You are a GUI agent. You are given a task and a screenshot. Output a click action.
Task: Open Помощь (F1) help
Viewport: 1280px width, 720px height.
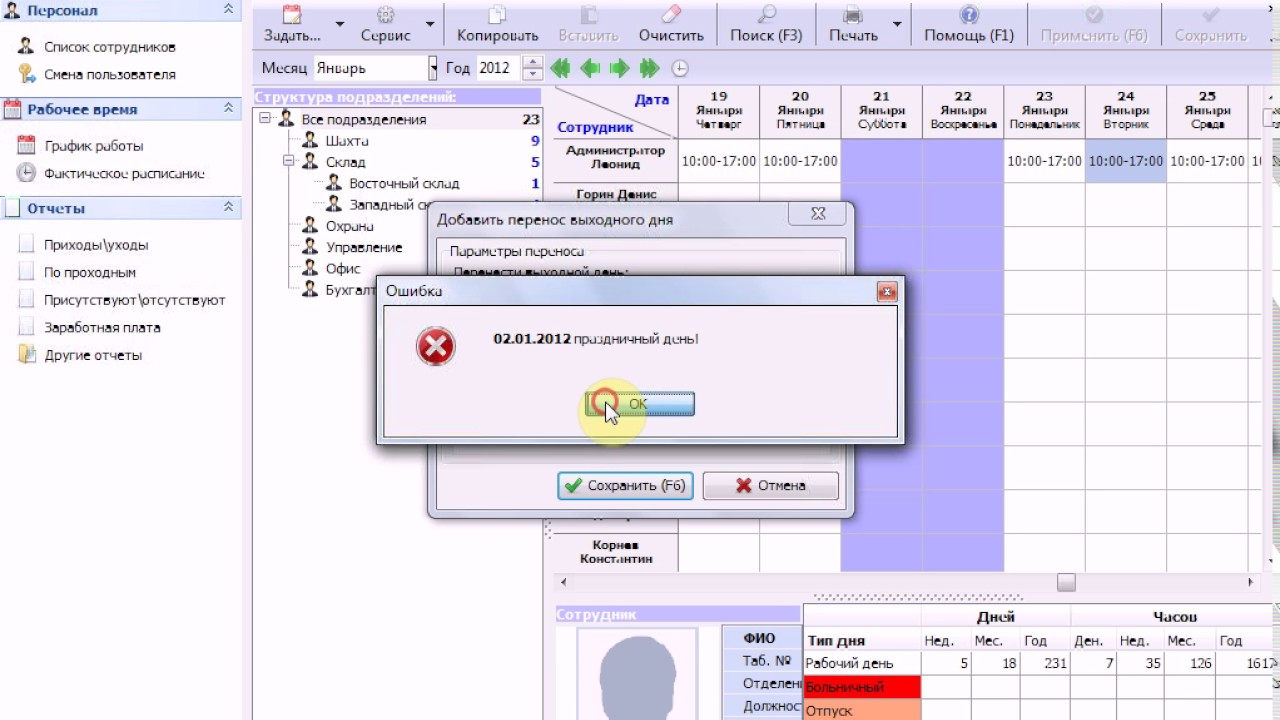tap(968, 24)
